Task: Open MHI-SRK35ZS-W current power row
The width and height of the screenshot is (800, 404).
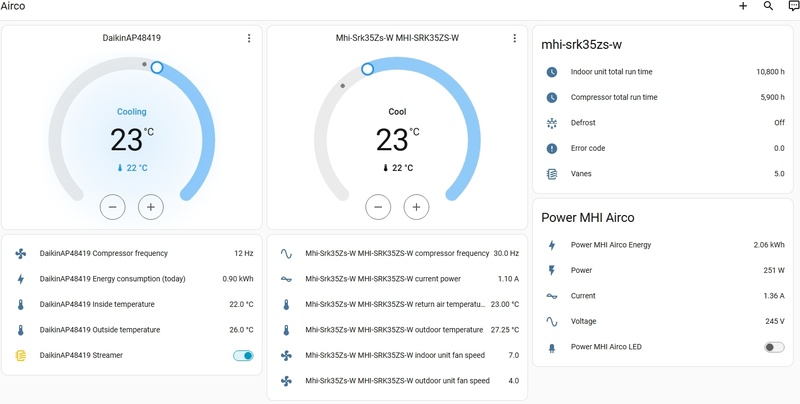Action: (x=397, y=279)
